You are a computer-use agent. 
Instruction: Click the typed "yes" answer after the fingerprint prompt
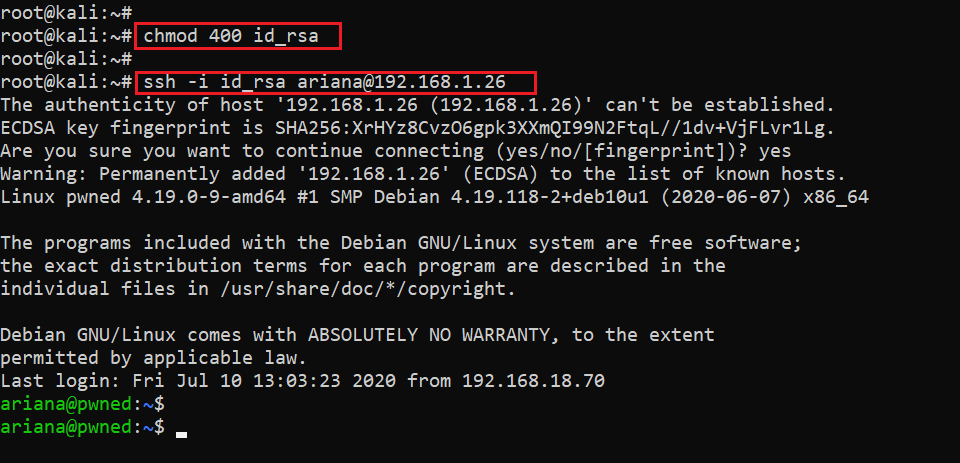pyautogui.click(x=776, y=150)
